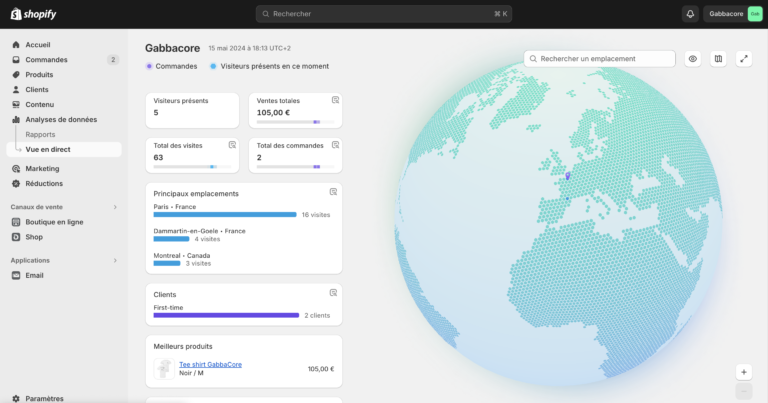Image resolution: width=768 pixels, height=403 pixels.
Task: Open Paramètres at the sidebar bottom
Action: [x=44, y=398]
